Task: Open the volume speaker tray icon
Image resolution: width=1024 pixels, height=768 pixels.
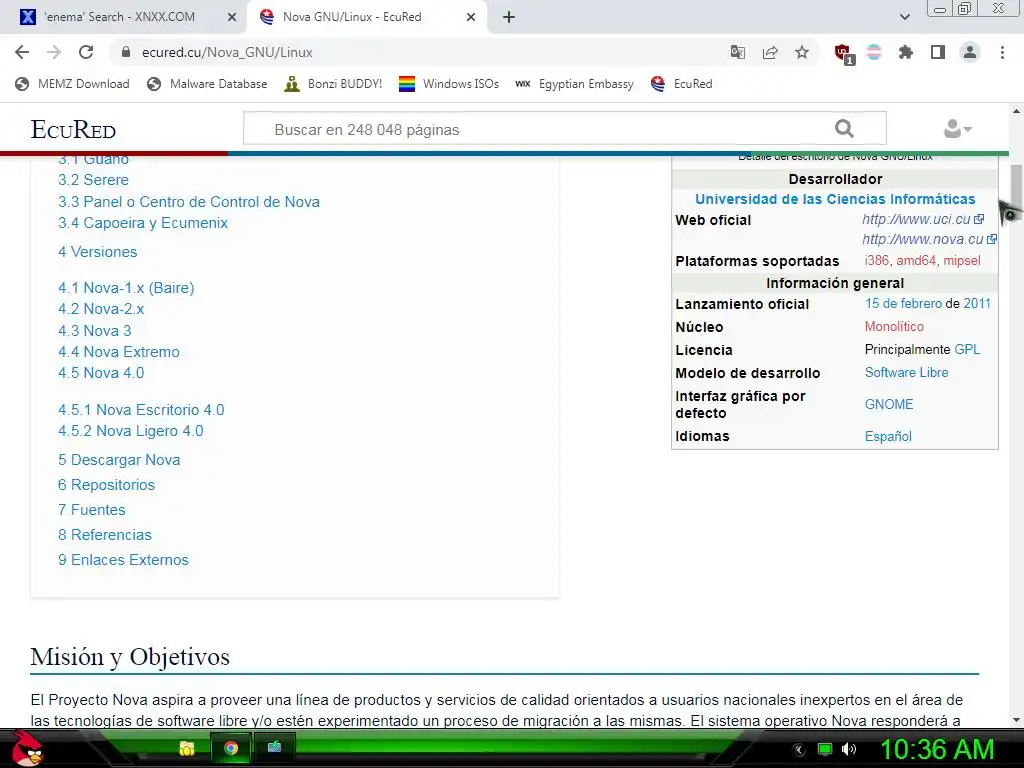Action: pos(848,749)
